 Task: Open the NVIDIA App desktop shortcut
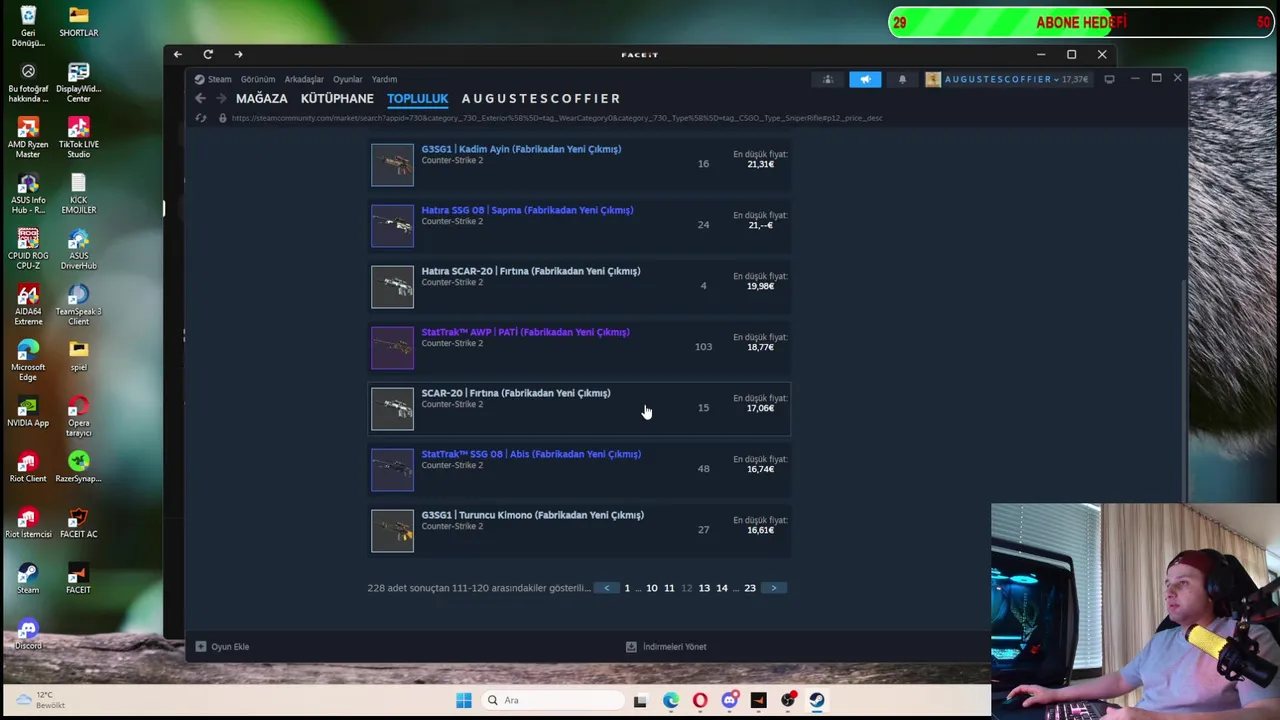(28, 410)
